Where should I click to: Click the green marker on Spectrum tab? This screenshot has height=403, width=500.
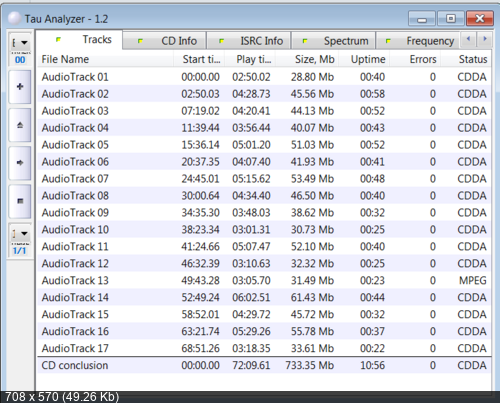coord(305,41)
